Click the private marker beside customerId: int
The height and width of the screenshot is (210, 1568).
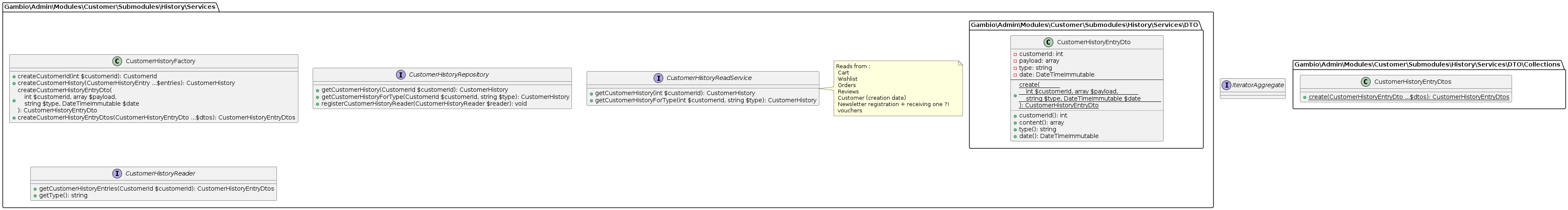1015,54
